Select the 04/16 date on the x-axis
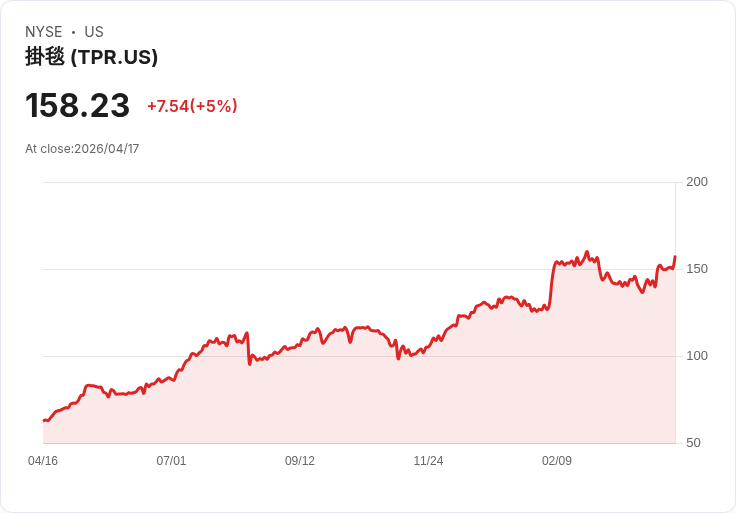 [43, 461]
